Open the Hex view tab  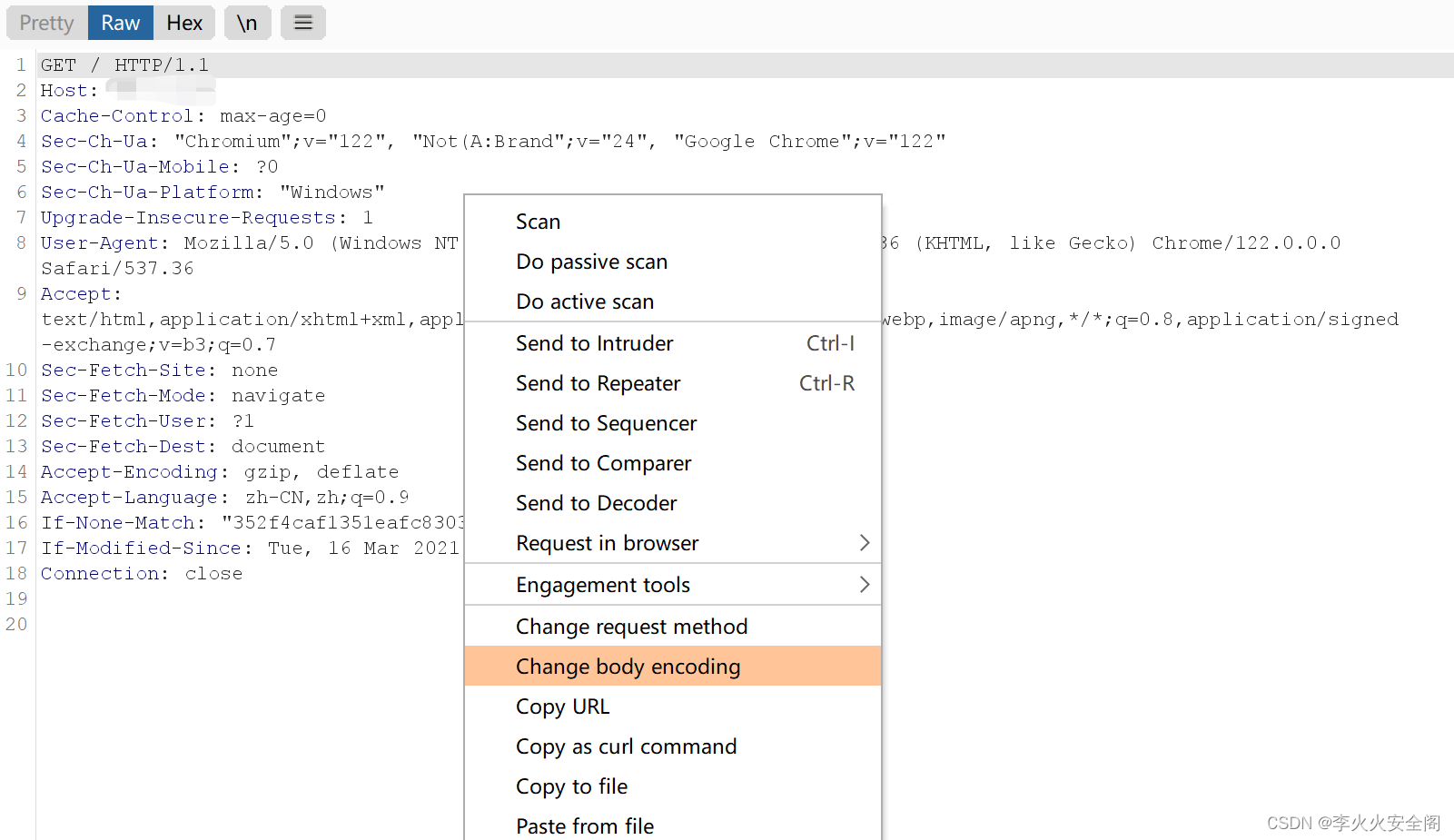(184, 23)
